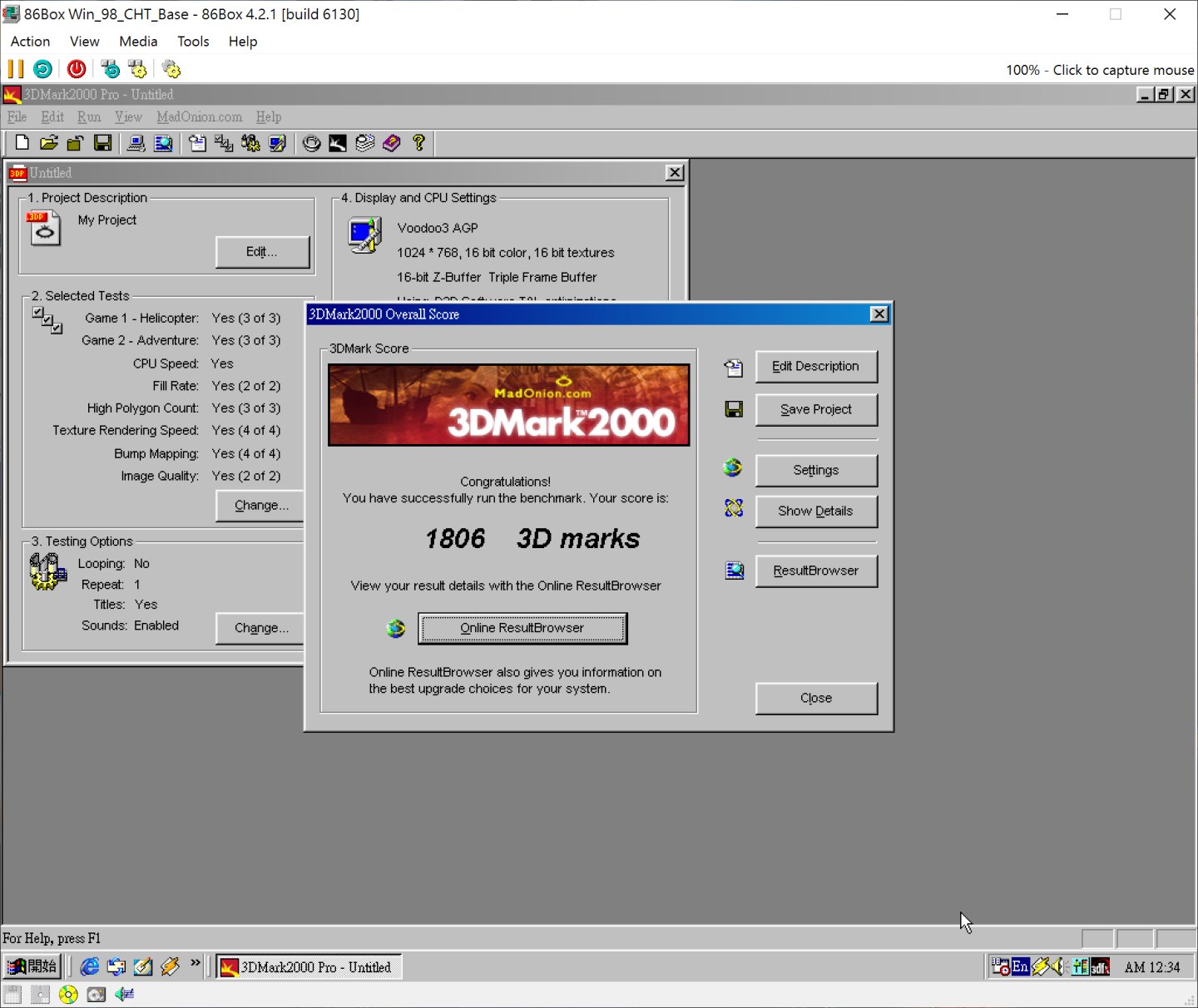Click the edit description document toolbar icon
The height and width of the screenshot is (1008, 1198).
[197, 143]
